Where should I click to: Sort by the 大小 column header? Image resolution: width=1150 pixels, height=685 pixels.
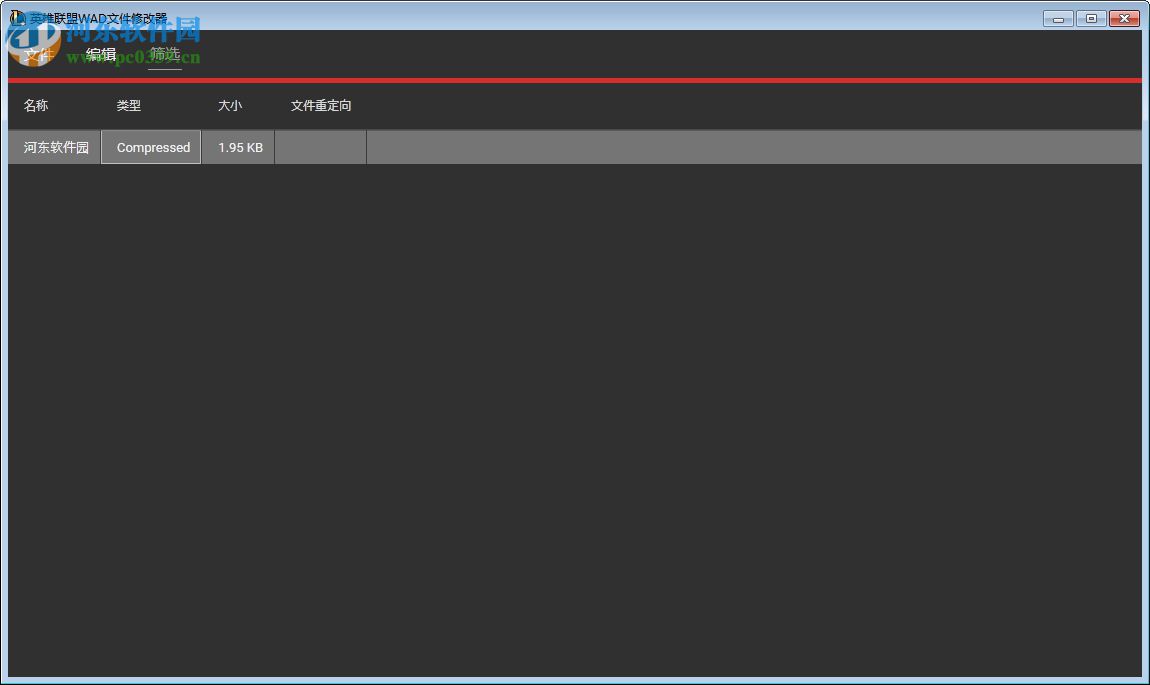pyautogui.click(x=230, y=106)
